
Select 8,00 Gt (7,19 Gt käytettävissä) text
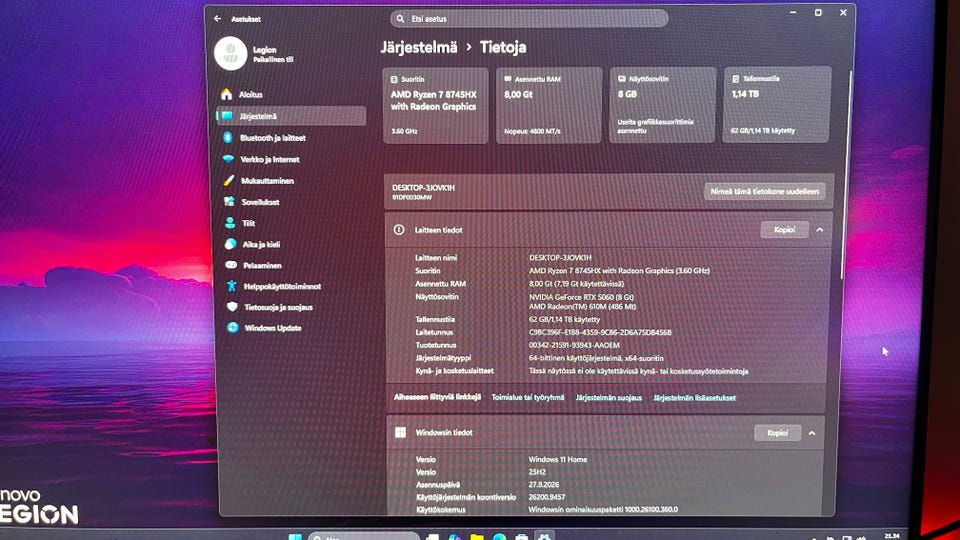pos(576,284)
